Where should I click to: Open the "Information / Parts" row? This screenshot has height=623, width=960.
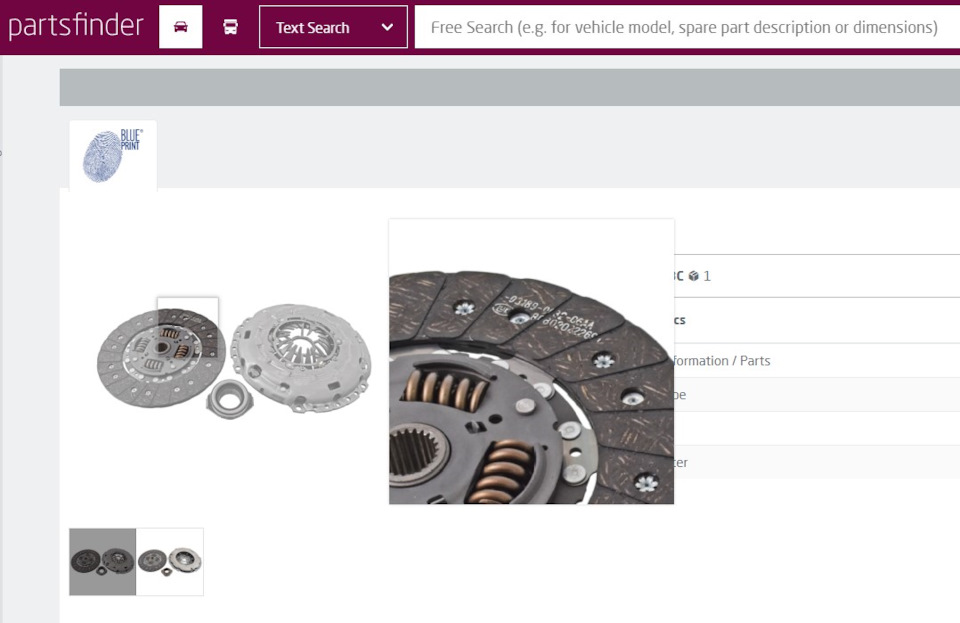pyautogui.click(x=722, y=360)
